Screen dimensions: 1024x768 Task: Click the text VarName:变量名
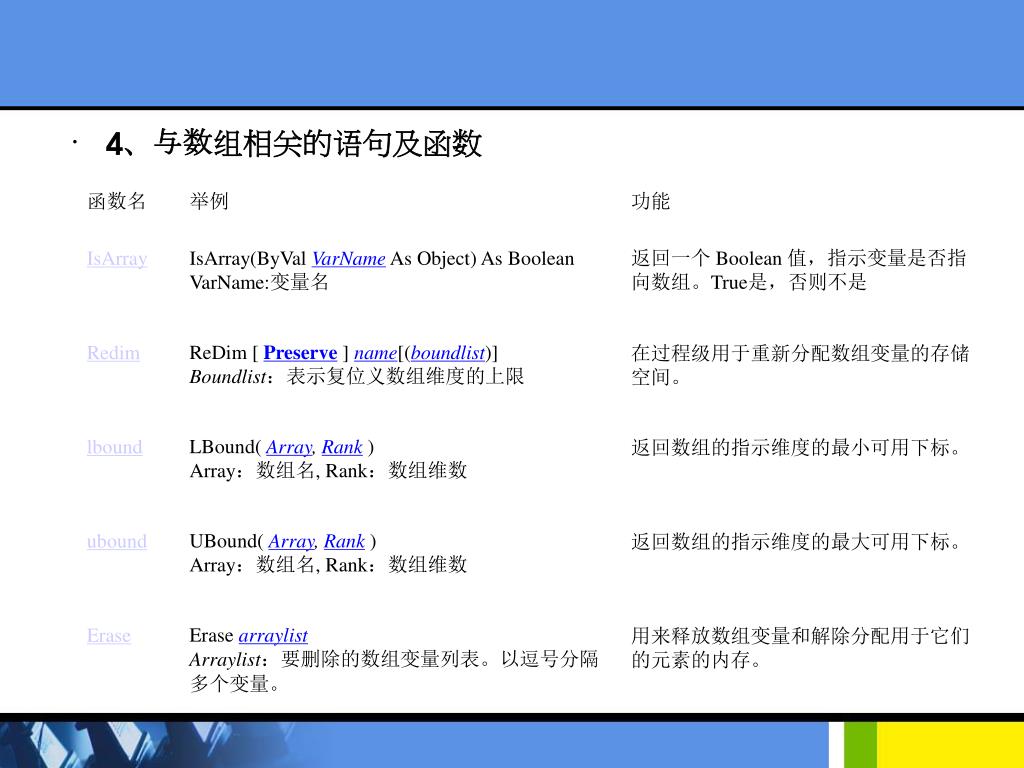point(259,283)
